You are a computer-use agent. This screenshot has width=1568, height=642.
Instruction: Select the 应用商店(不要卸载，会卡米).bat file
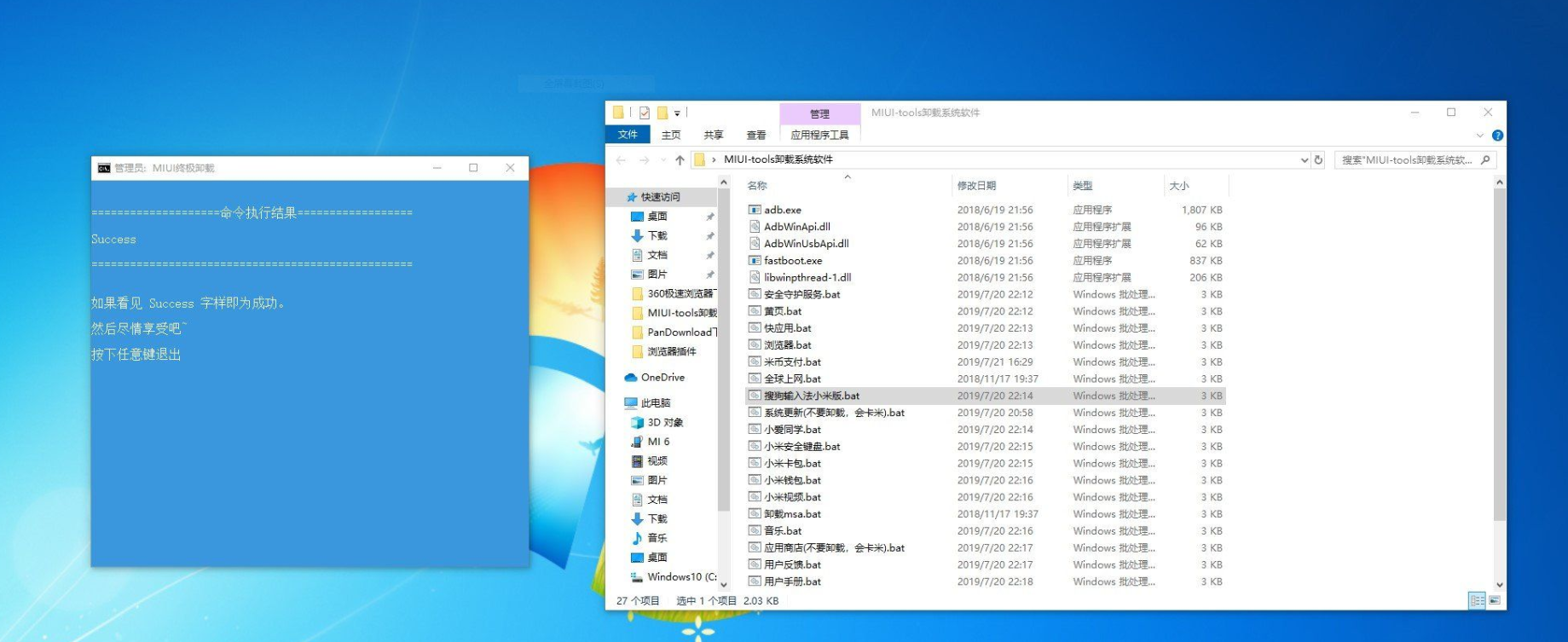[834, 548]
